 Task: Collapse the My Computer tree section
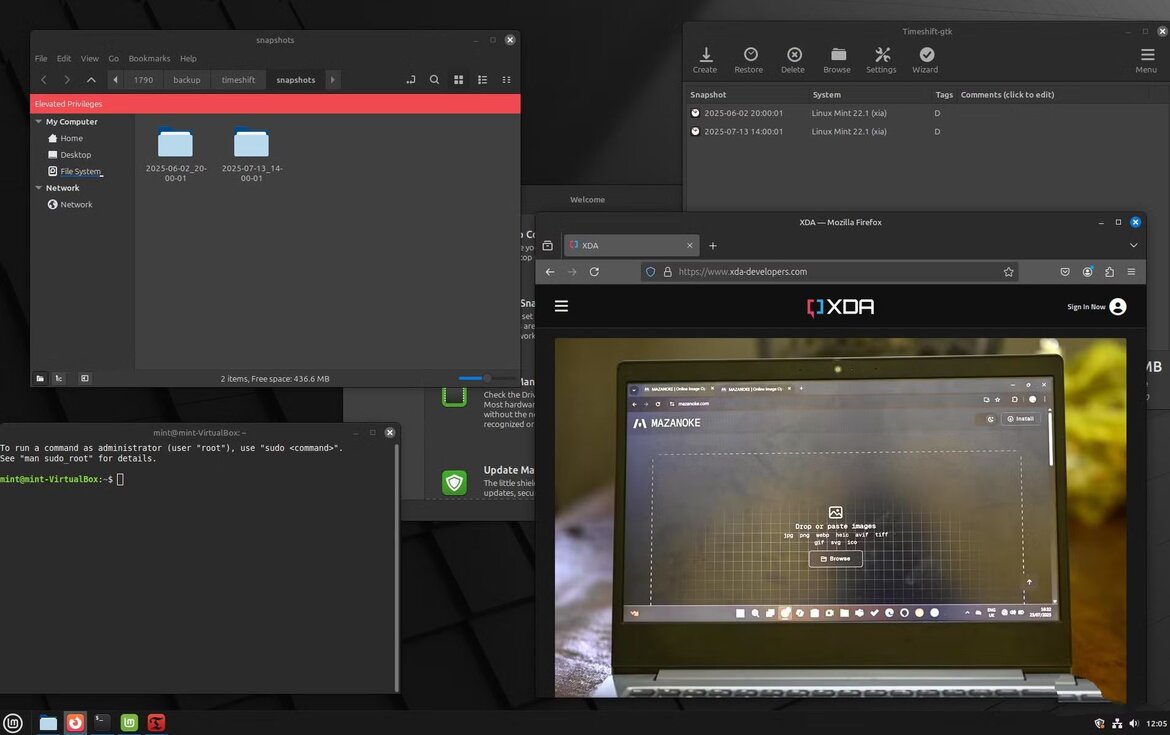(x=37, y=121)
